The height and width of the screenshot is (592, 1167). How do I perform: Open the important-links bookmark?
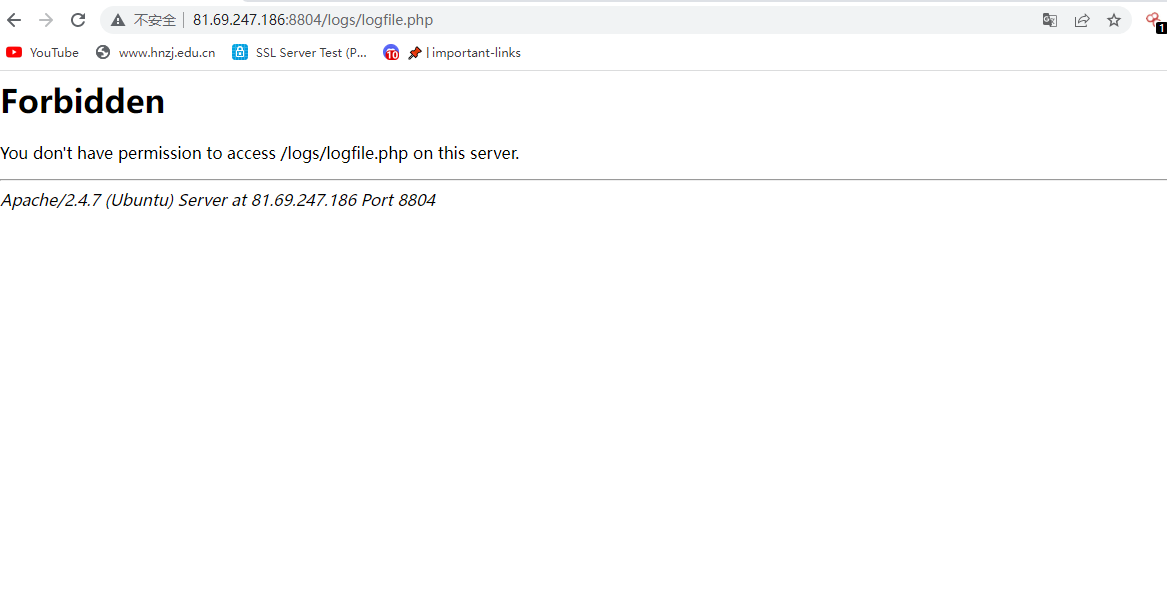click(473, 53)
